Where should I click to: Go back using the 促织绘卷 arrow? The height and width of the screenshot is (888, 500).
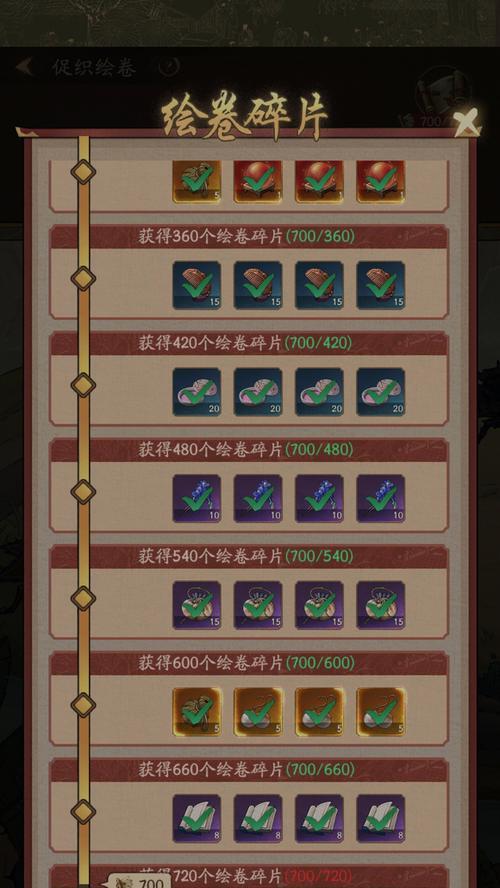25,67
